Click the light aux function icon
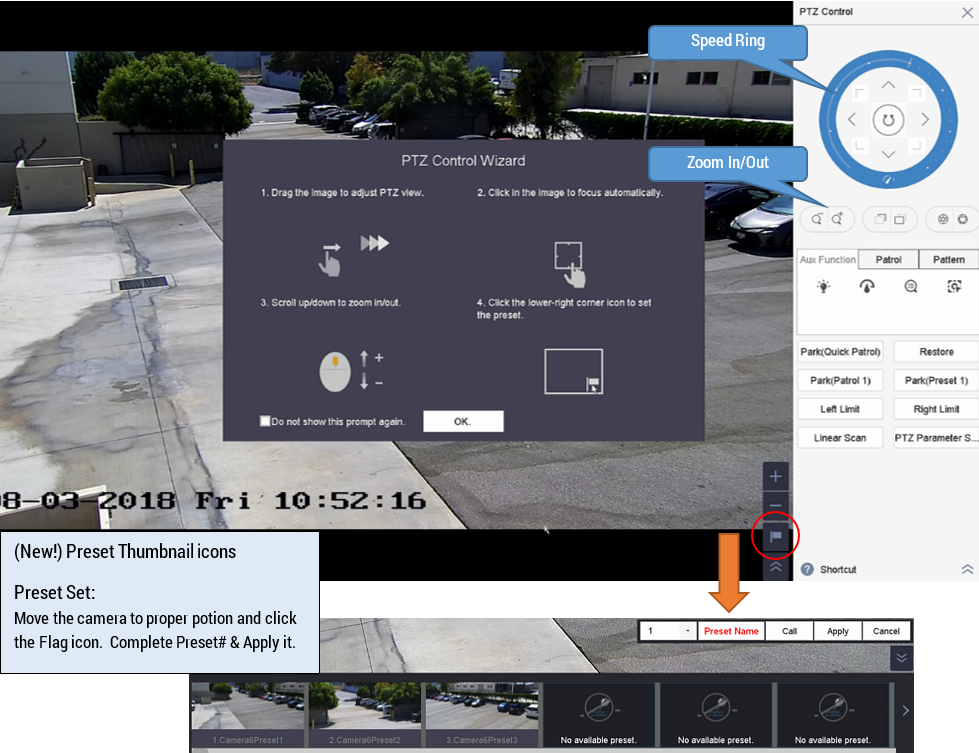 pyautogui.click(x=823, y=286)
